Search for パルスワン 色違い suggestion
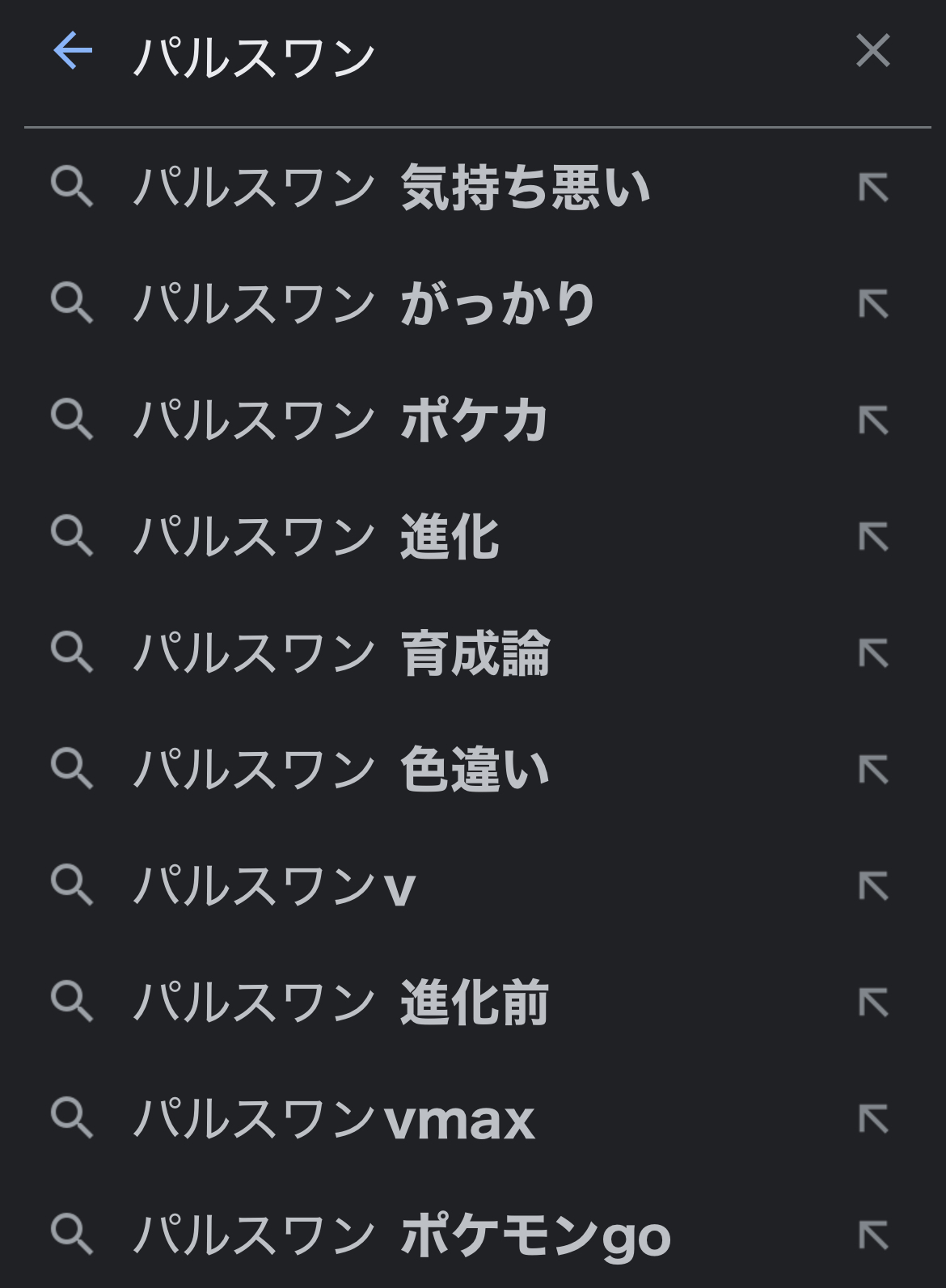The height and width of the screenshot is (1288, 946). (341, 770)
